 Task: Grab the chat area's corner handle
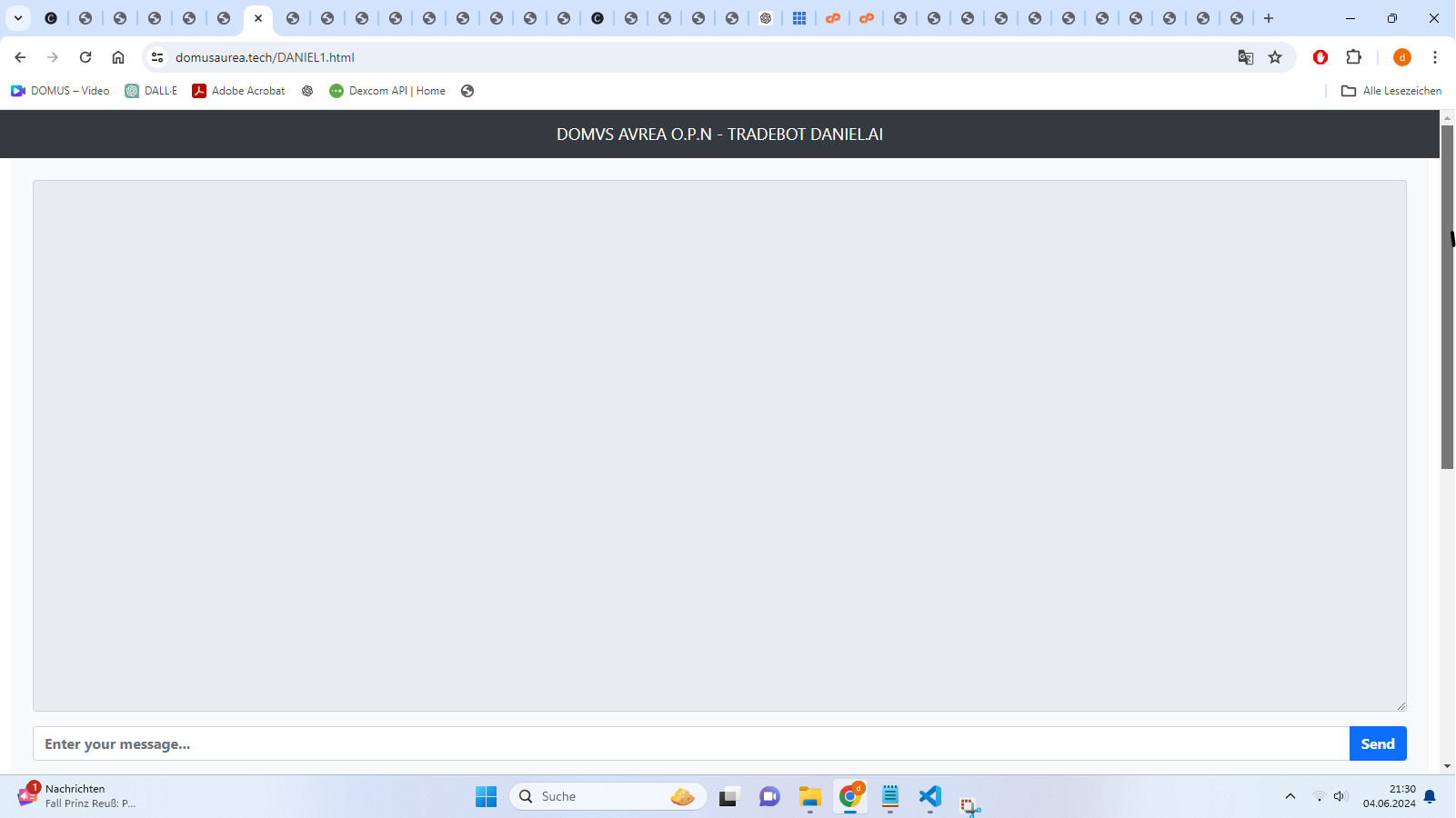pyautogui.click(x=1401, y=706)
